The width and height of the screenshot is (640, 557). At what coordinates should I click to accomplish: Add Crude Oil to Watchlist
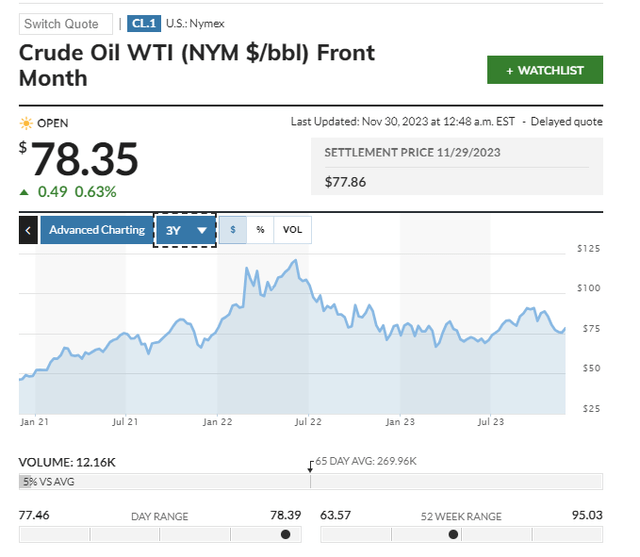[x=545, y=70]
